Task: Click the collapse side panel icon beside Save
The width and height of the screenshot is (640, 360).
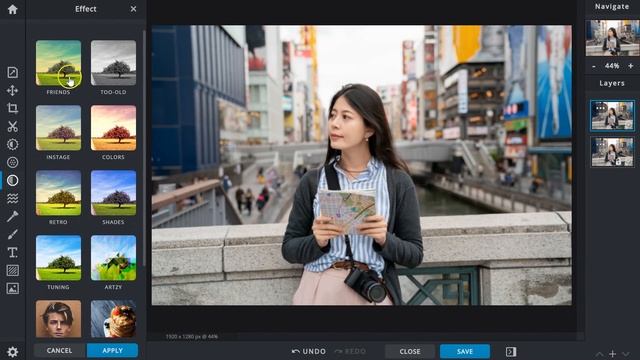Action: [x=511, y=351]
